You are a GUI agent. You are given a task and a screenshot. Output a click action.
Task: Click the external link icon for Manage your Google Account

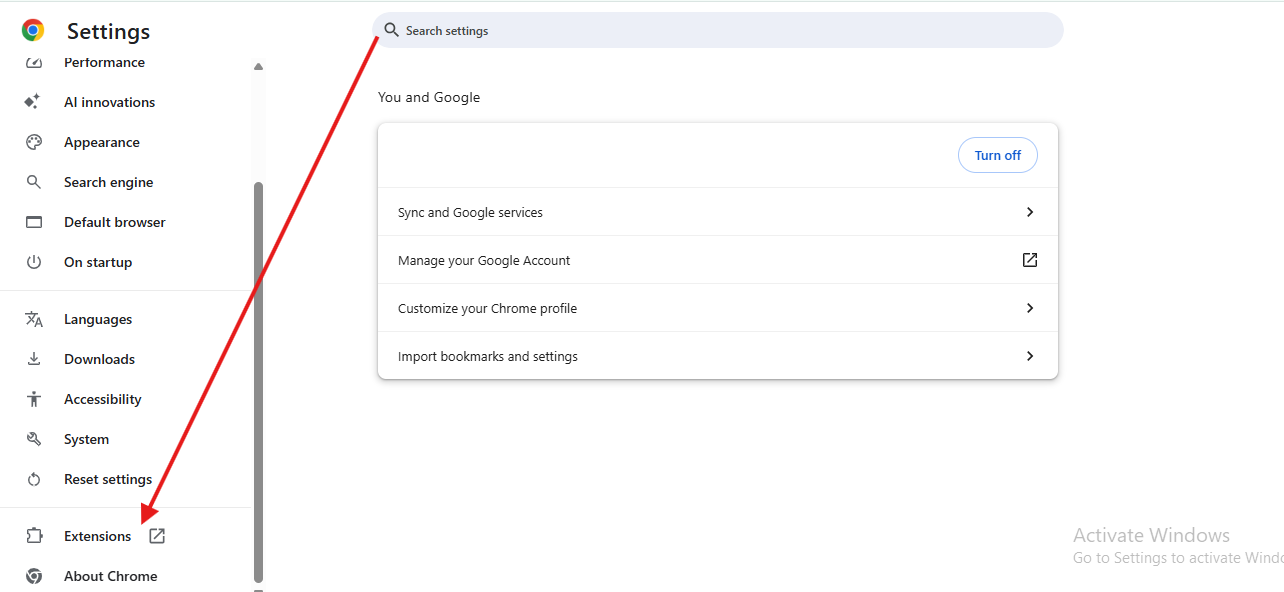coord(1029,260)
